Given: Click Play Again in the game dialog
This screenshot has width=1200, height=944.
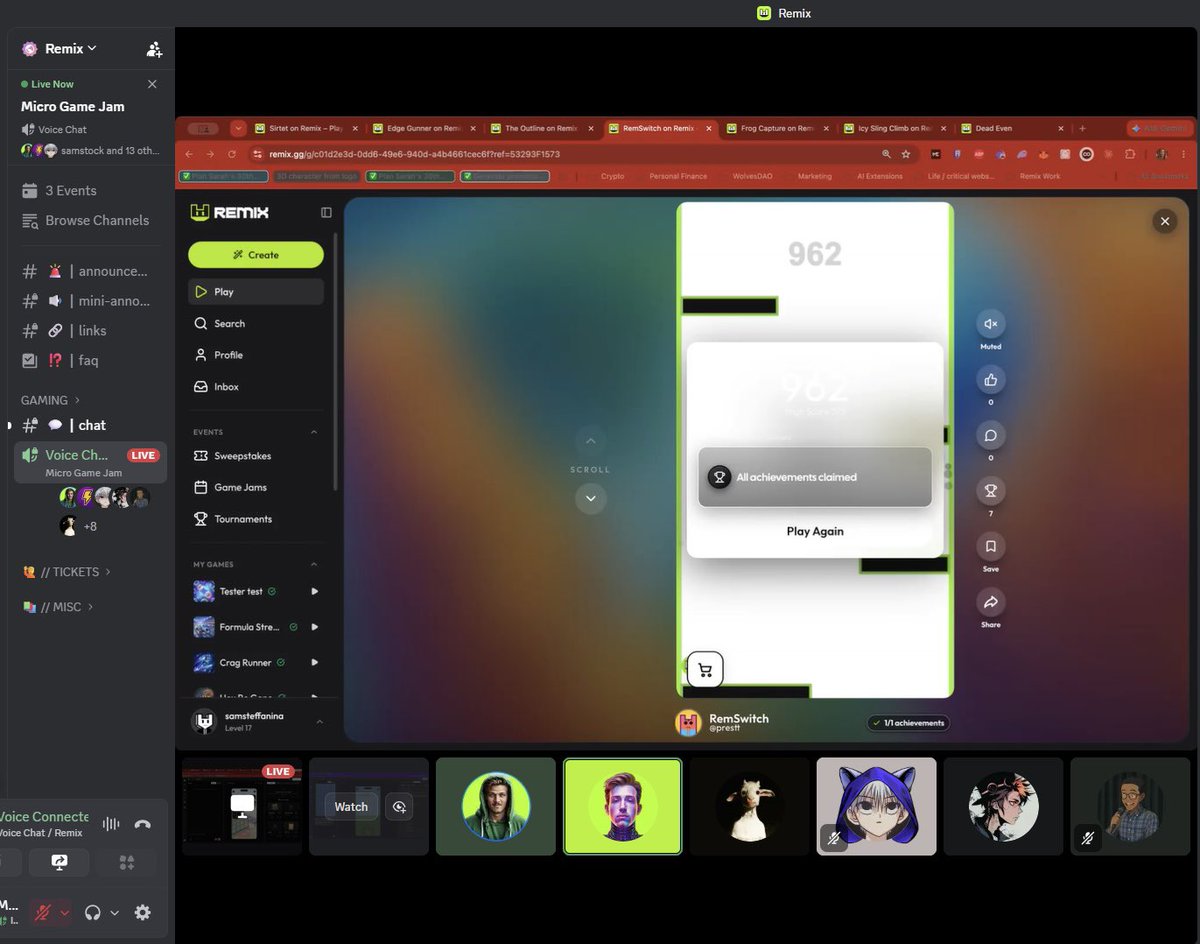Looking at the screenshot, I should 815,531.
